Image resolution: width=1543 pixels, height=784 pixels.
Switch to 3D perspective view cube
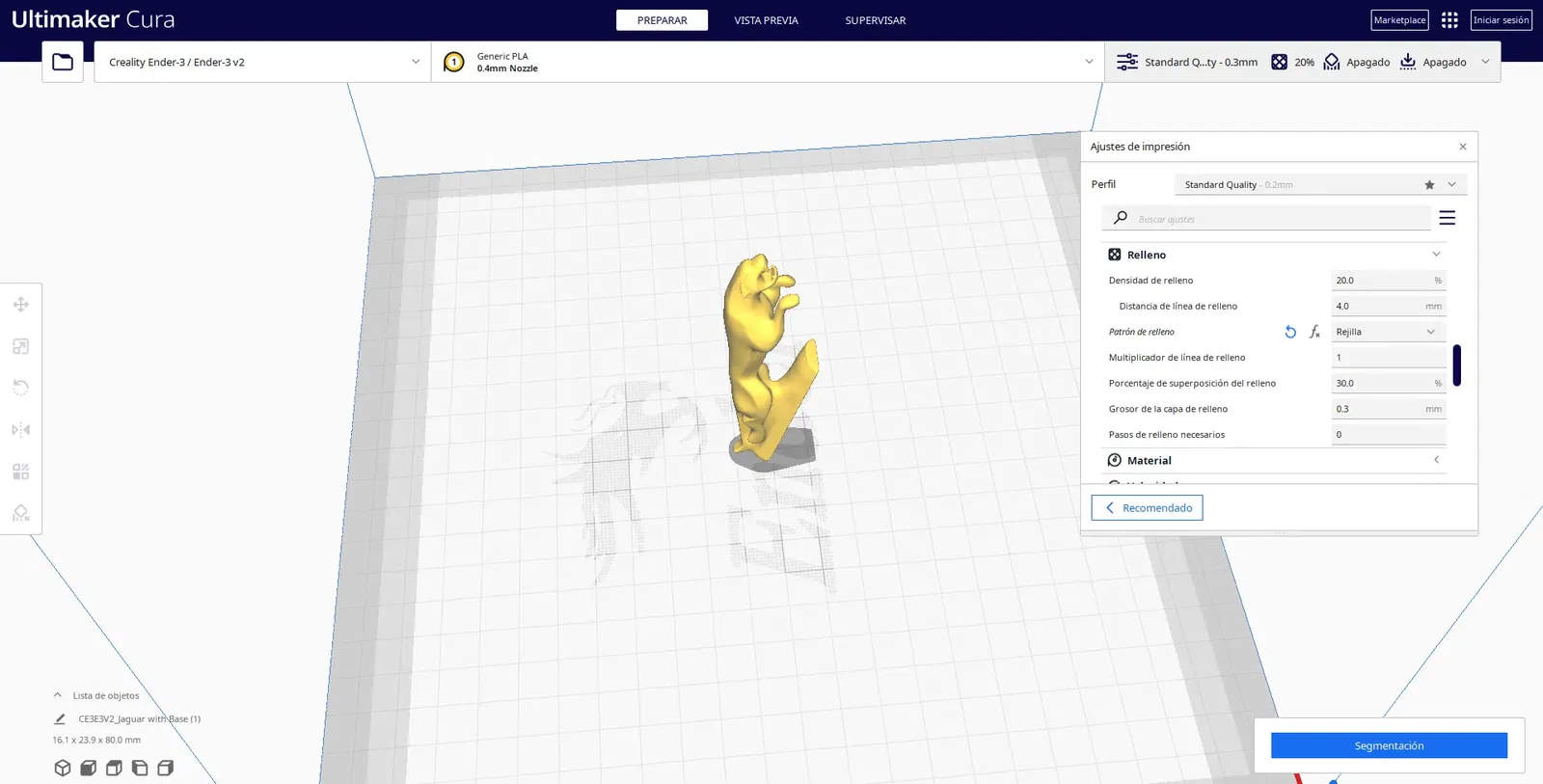point(63,768)
